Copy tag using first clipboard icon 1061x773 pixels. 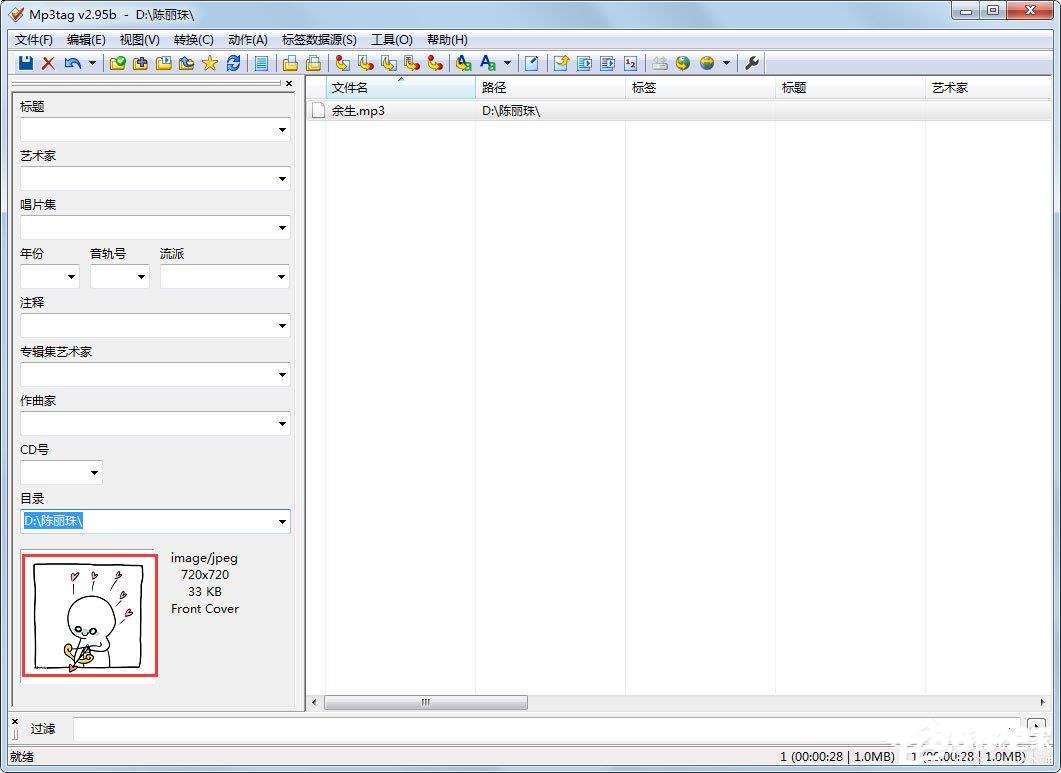coord(290,63)
